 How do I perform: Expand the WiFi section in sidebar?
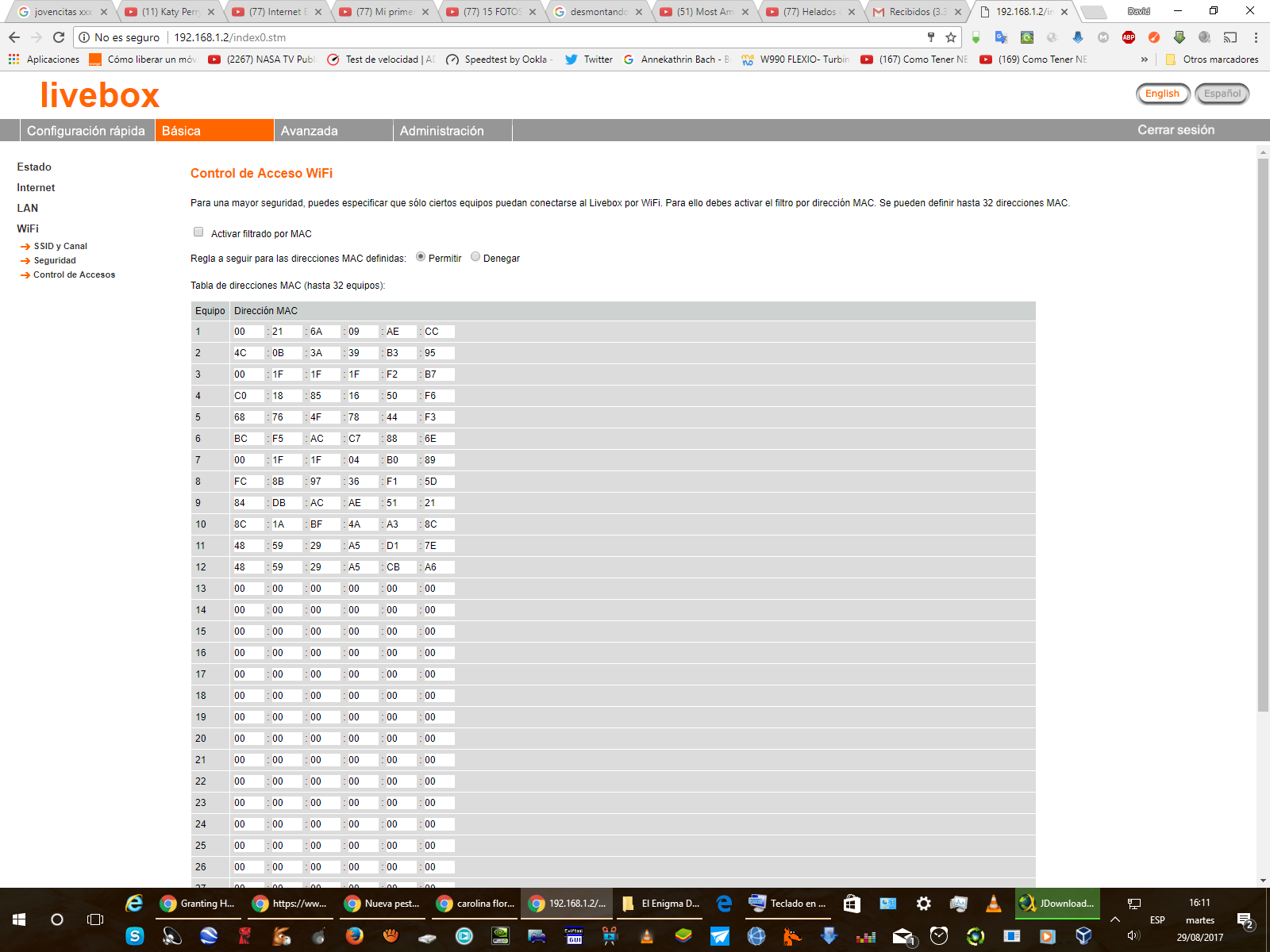pyautogui.click(x=28, y=228)
